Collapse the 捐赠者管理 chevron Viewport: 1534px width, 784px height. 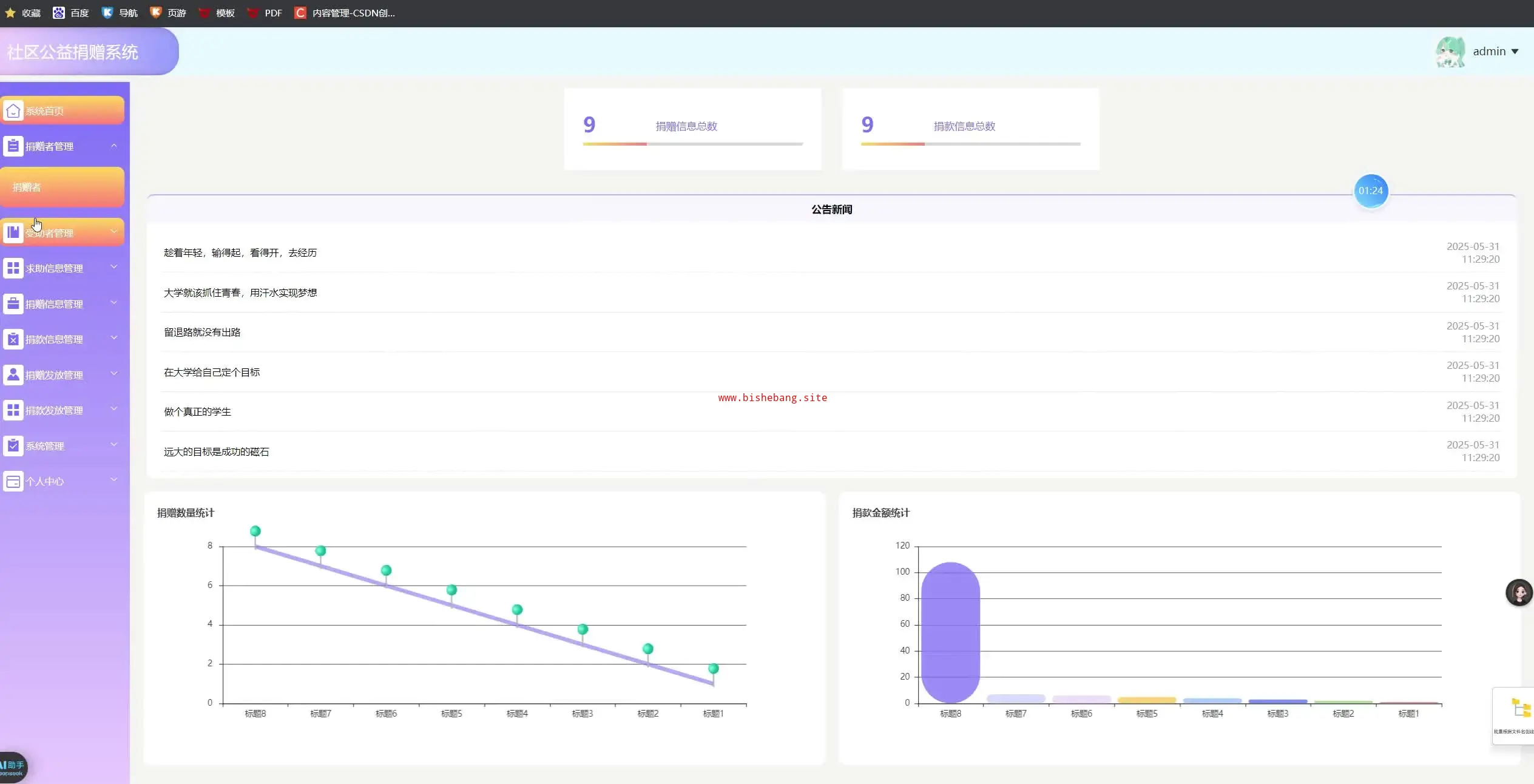click(114, 146)
